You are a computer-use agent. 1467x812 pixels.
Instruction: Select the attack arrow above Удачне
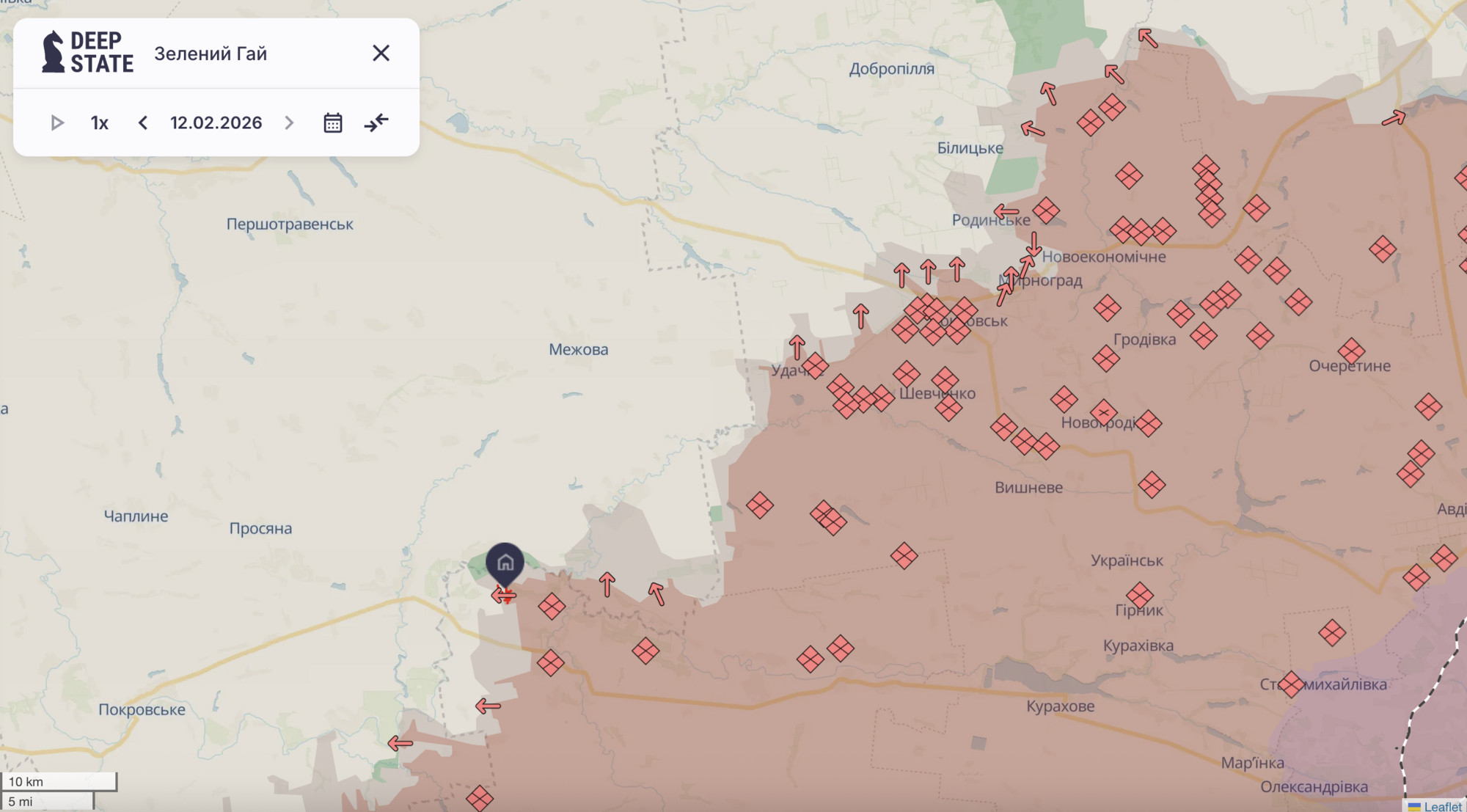pyautogui.click(x=797, y=347)
